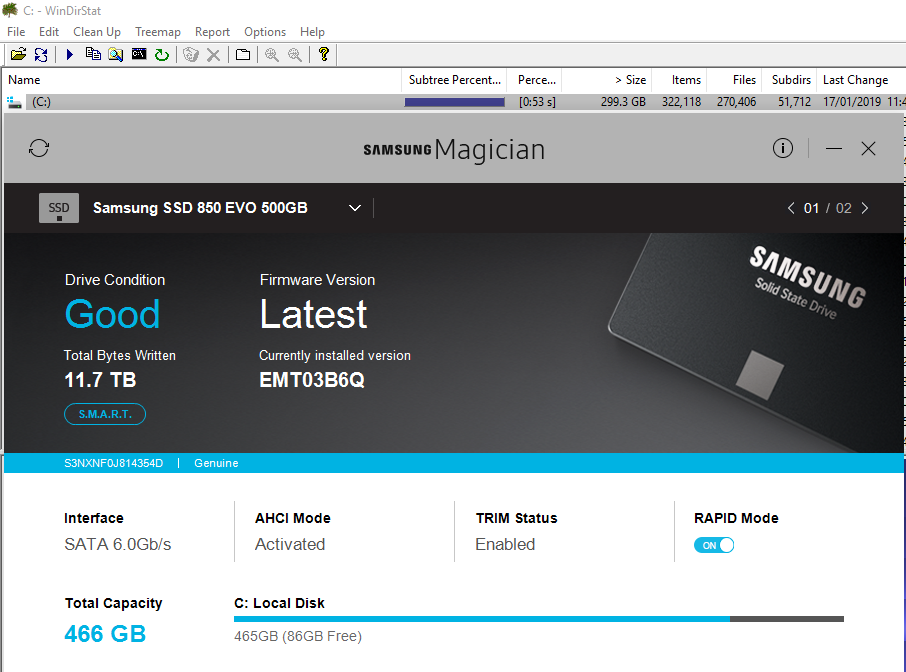Close the Samsung Magician window
Image resolution: width=906 pixels, height=672 pixels.
(868, 148)
